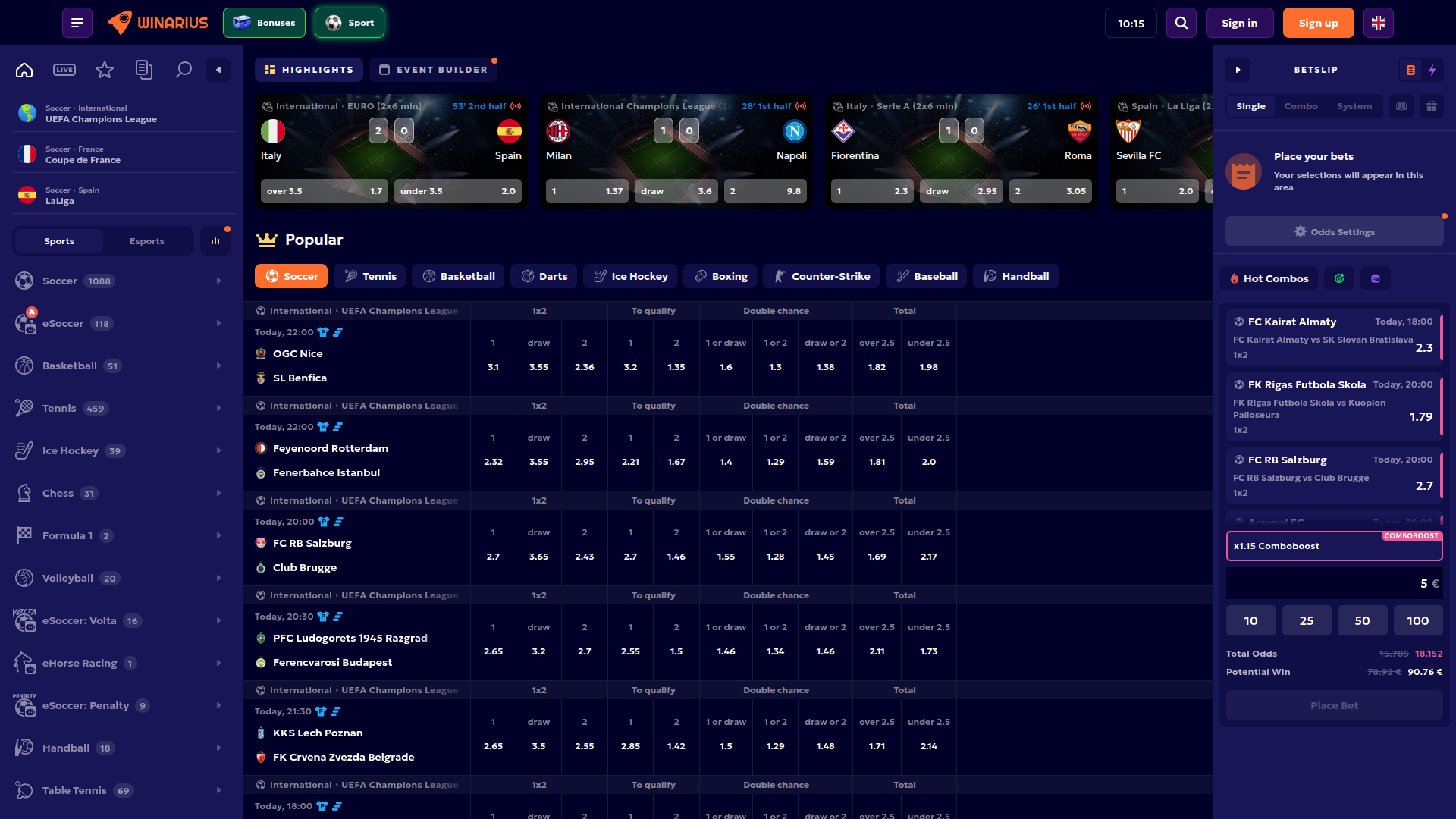
Task: Open the results book icon in betslip
Action: [1401, 106]
